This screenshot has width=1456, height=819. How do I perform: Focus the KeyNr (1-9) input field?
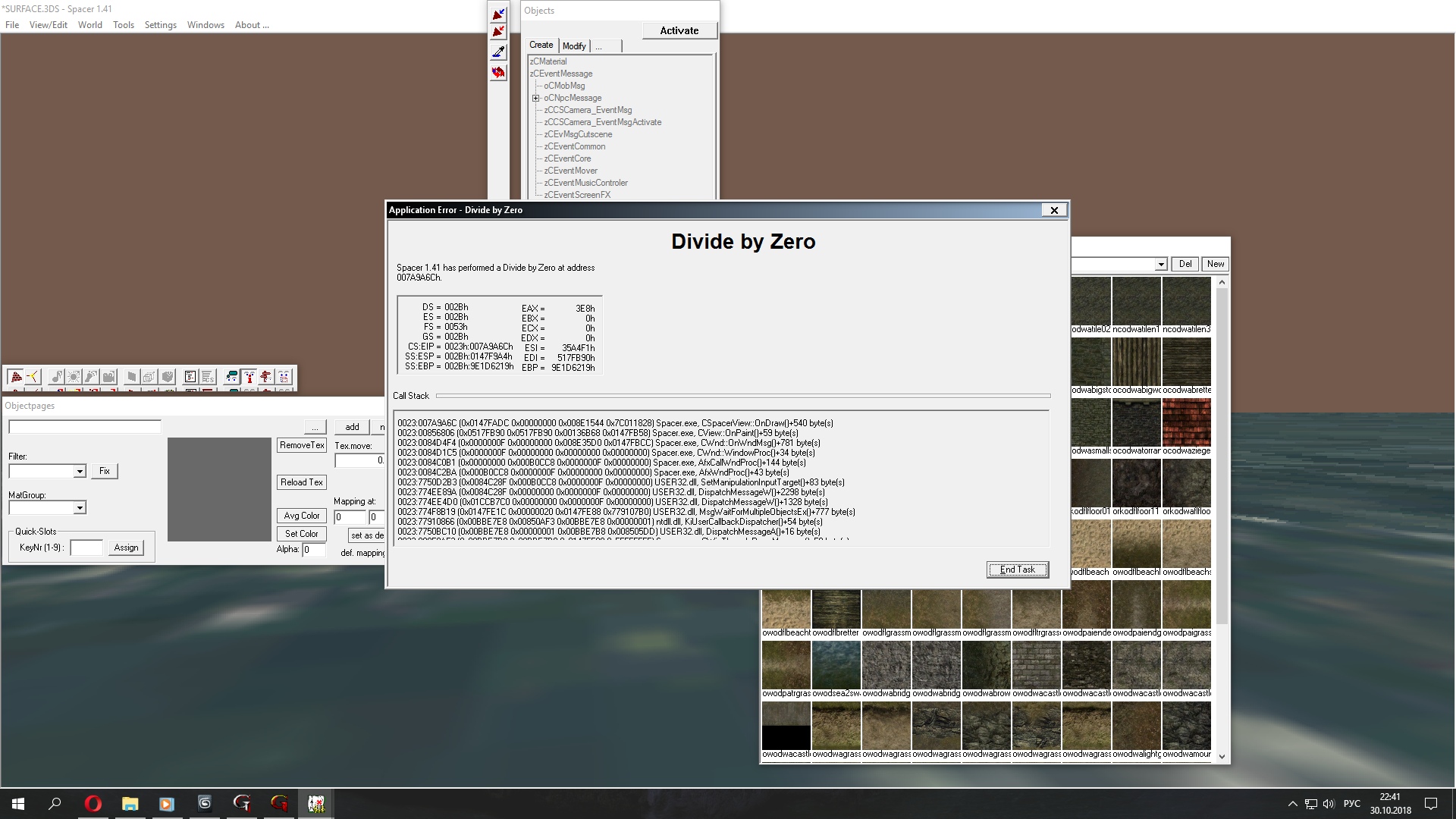tap(86, 548)
